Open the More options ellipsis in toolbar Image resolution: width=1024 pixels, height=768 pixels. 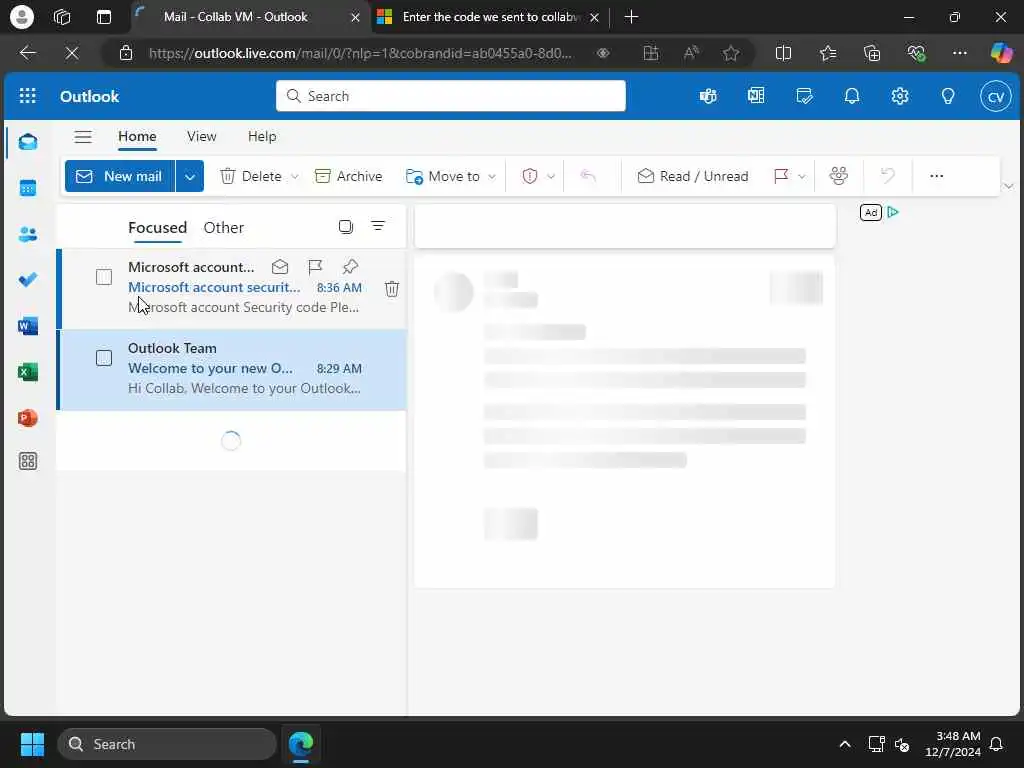click(x=936, y=176)
